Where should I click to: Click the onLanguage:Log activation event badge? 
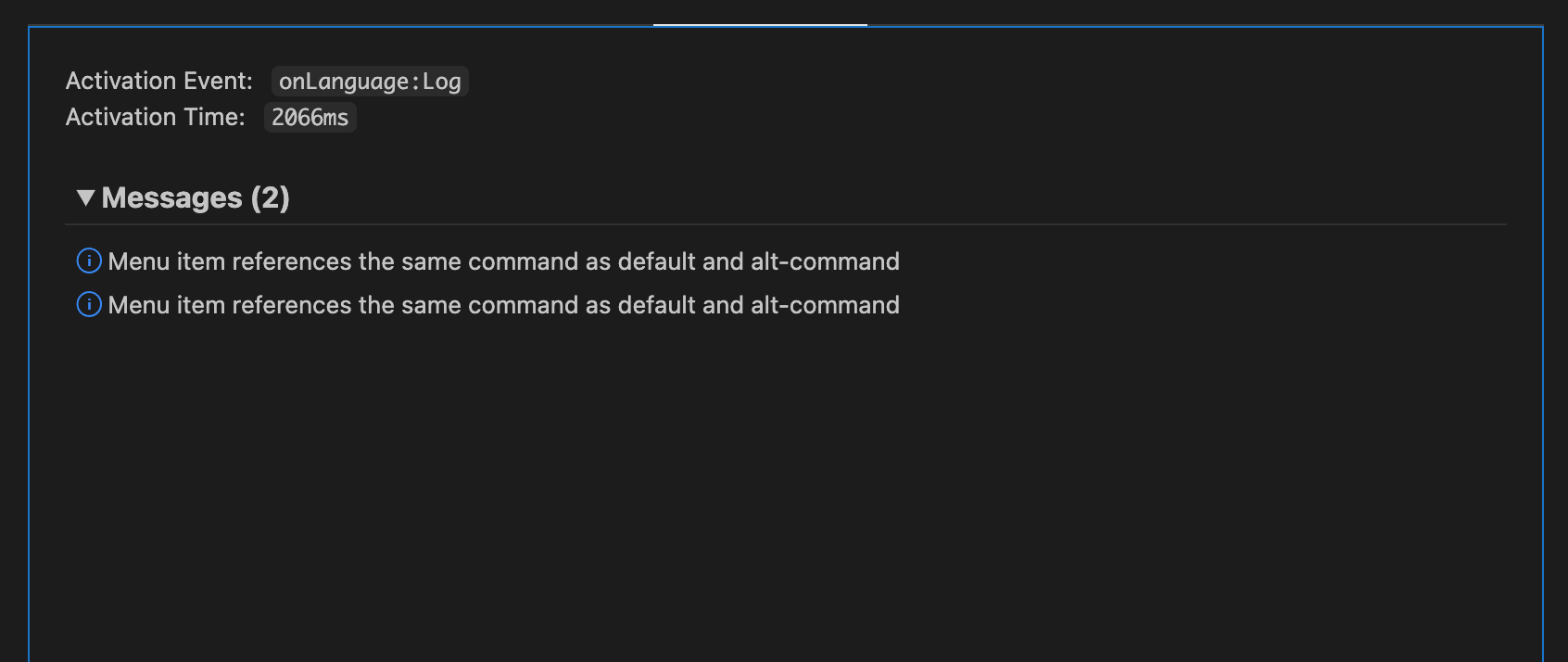[x=370, y=82]
